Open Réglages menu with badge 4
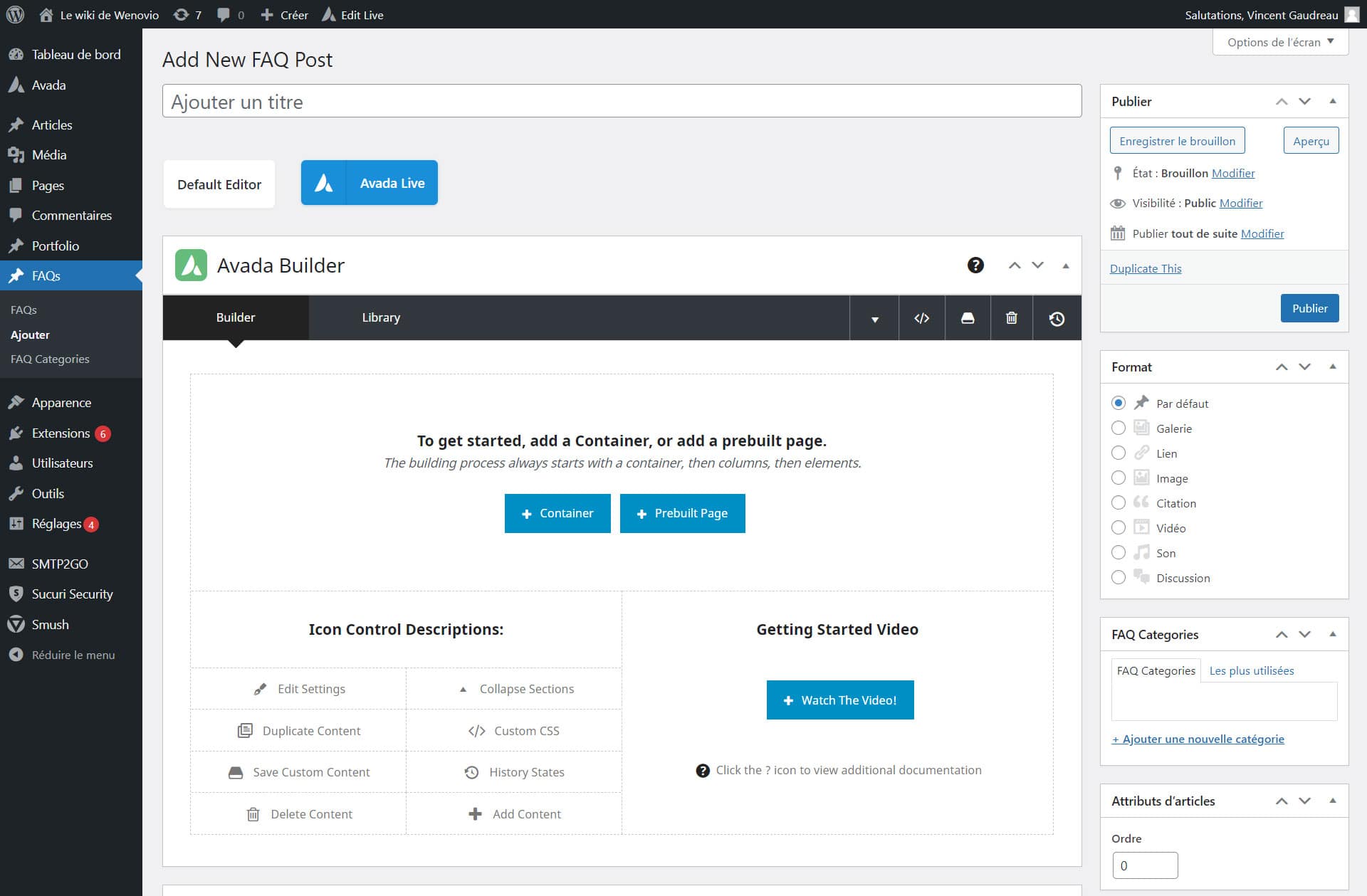 (x=71, y=524)
